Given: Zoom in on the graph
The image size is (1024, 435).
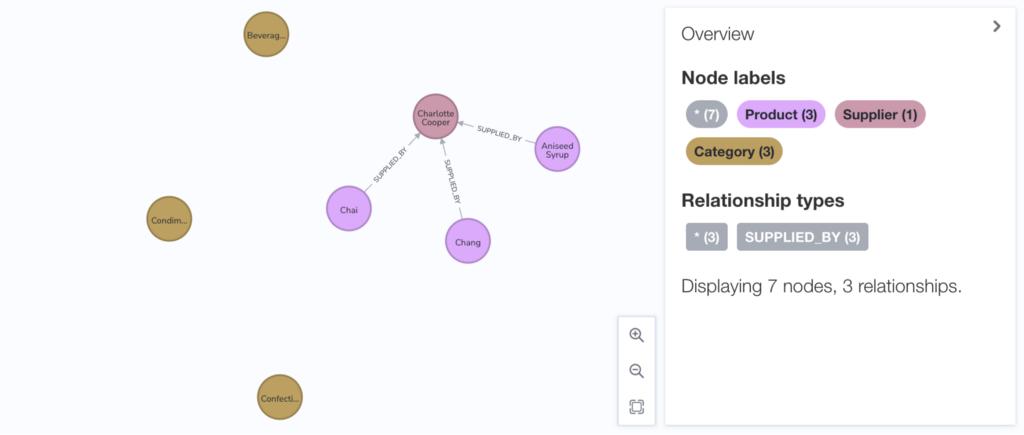Looking at the screenshot, I should (x=636, y=335).
